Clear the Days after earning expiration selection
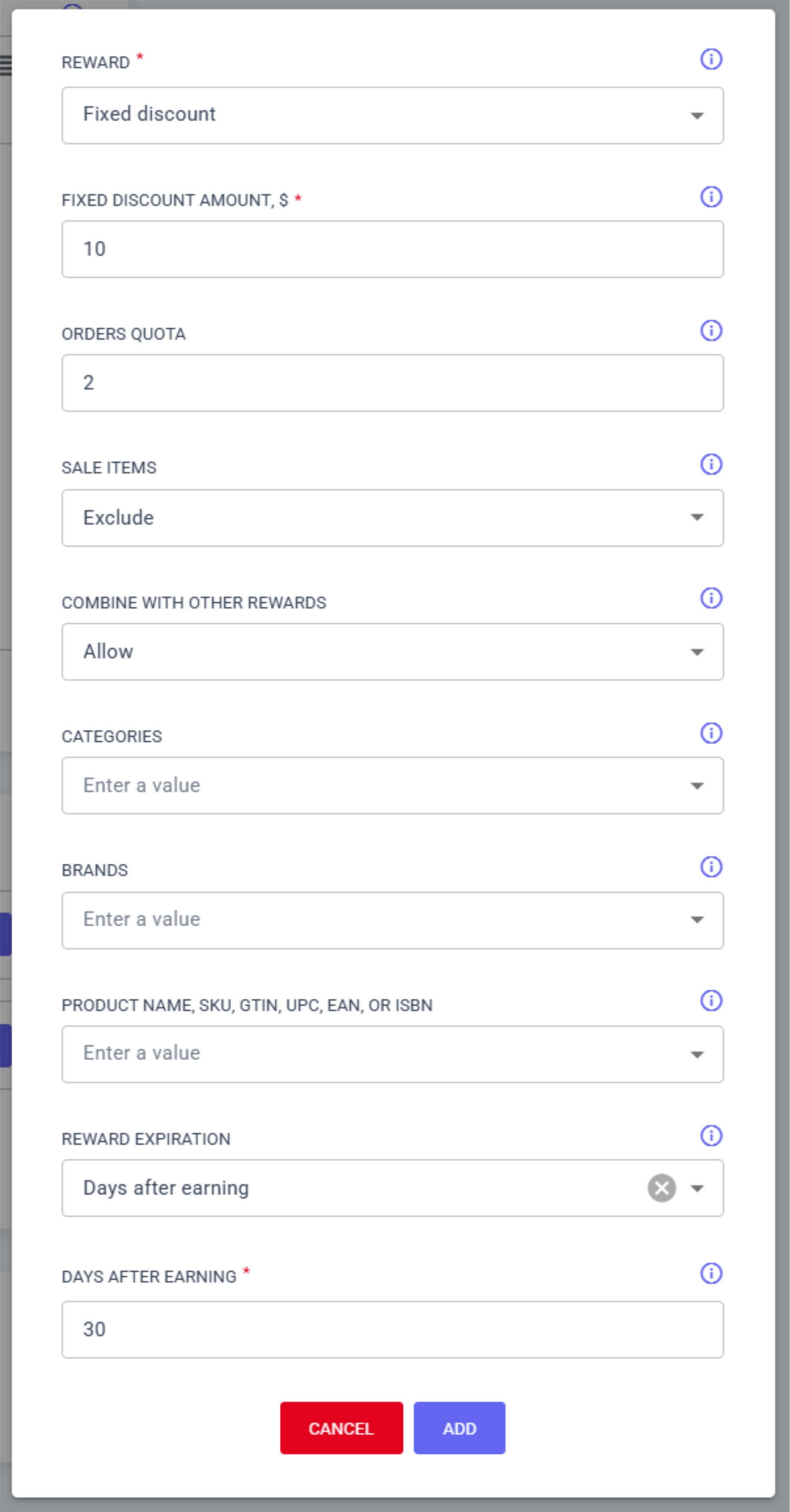Viewport: 790px width, 1512px height. tap(661, 1188)
